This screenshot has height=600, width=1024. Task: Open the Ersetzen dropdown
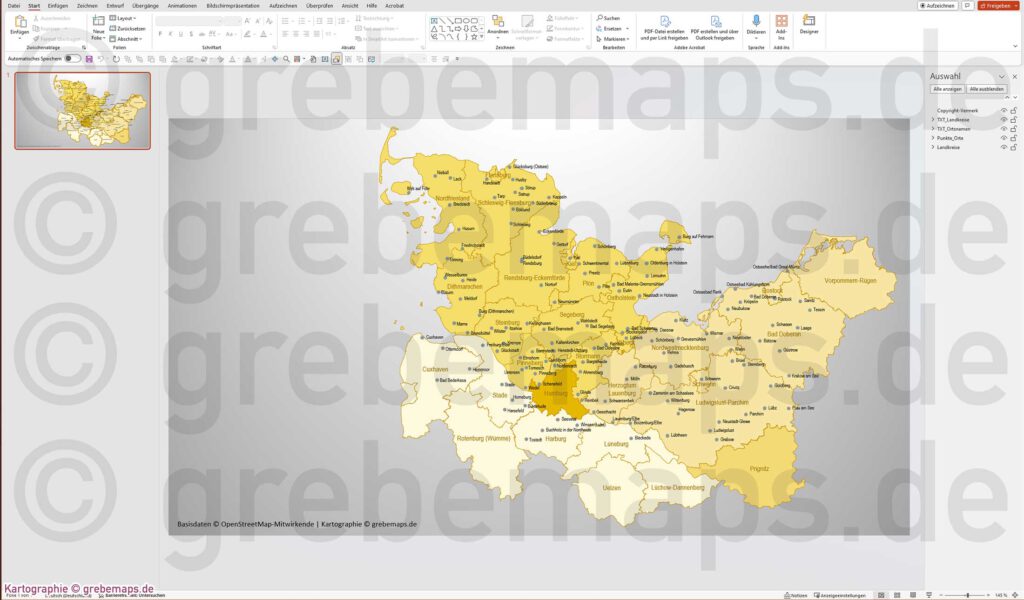pos(613,29)
